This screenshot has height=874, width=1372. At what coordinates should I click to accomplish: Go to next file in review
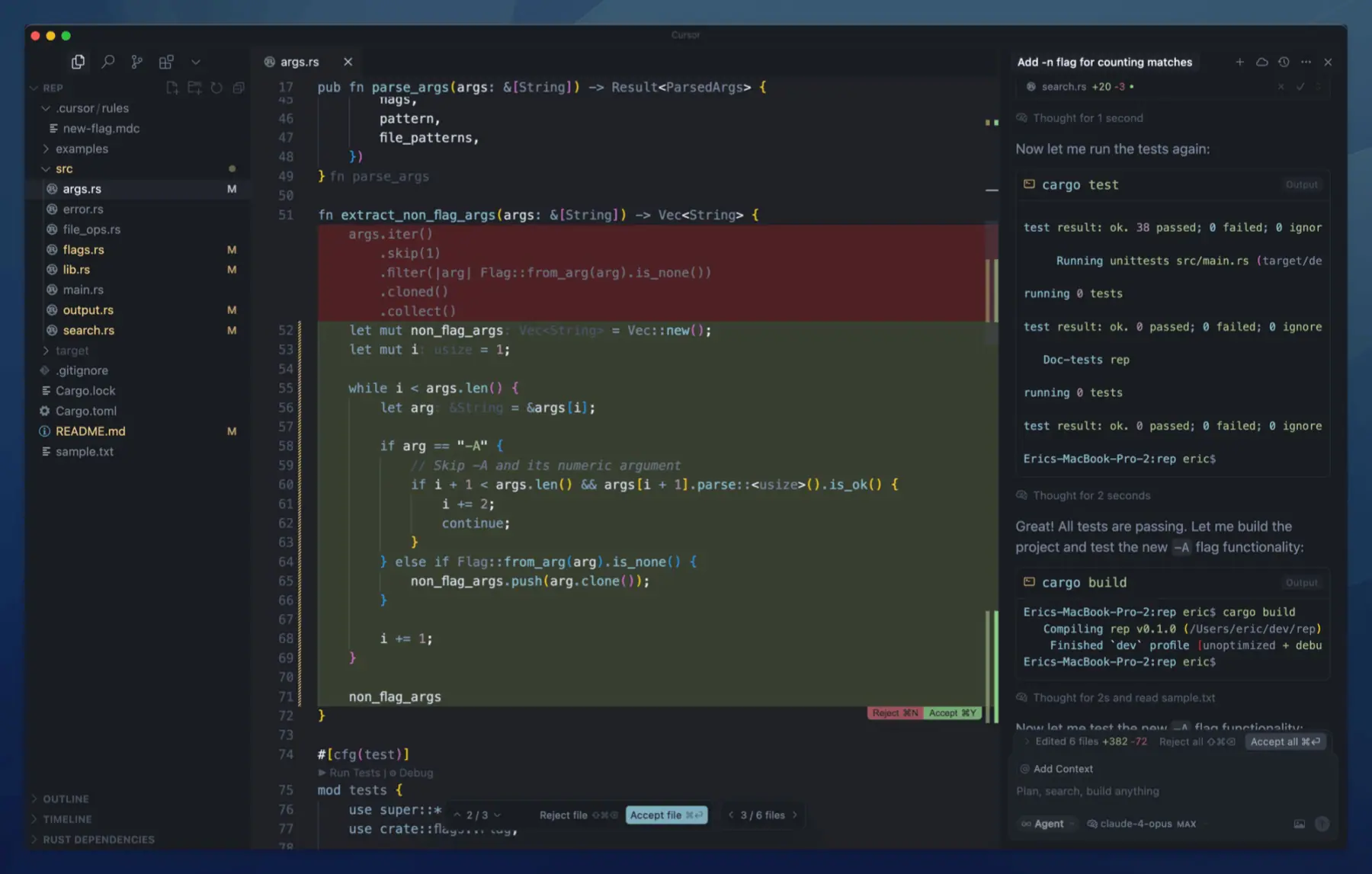click(795, 815)
